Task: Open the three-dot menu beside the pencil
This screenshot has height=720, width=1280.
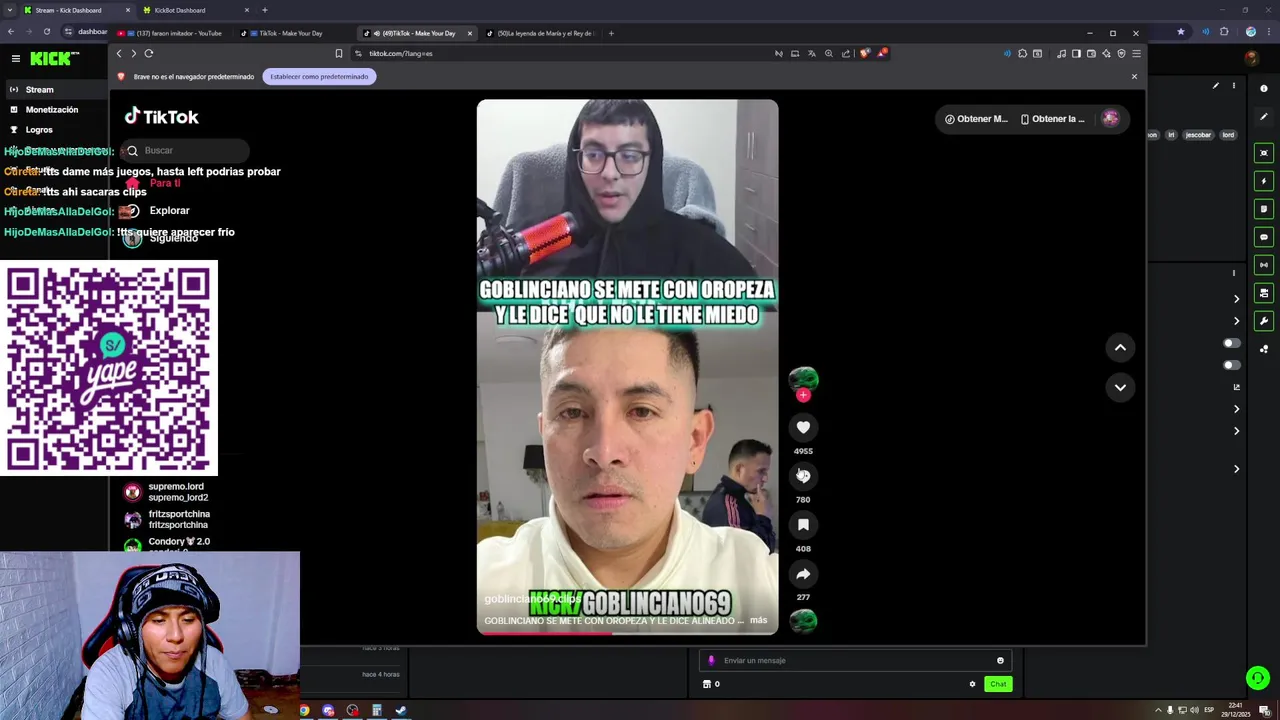Action: [1233, 86]
